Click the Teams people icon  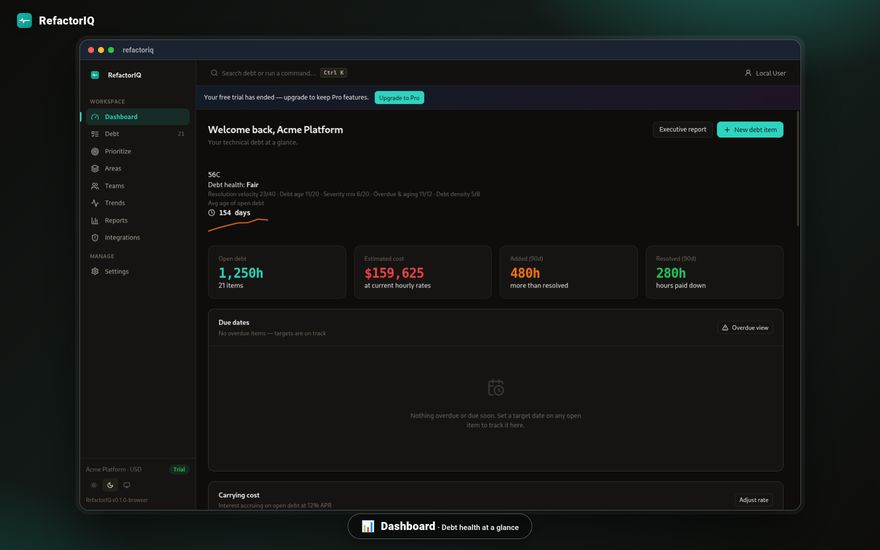tap(95, 186)
